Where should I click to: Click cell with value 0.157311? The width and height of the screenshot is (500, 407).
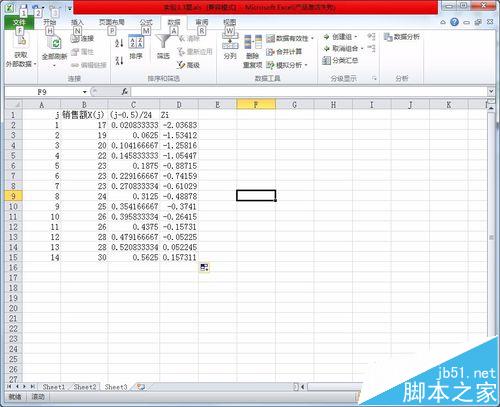pyautogui.click(x=179, y=257)
